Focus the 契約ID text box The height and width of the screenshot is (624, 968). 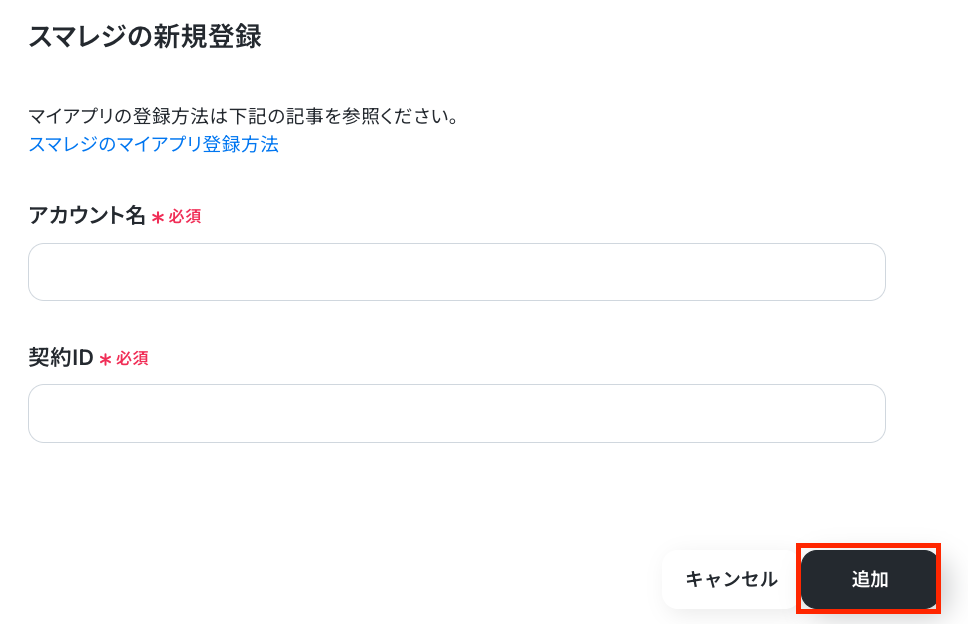tap(456, 413)
